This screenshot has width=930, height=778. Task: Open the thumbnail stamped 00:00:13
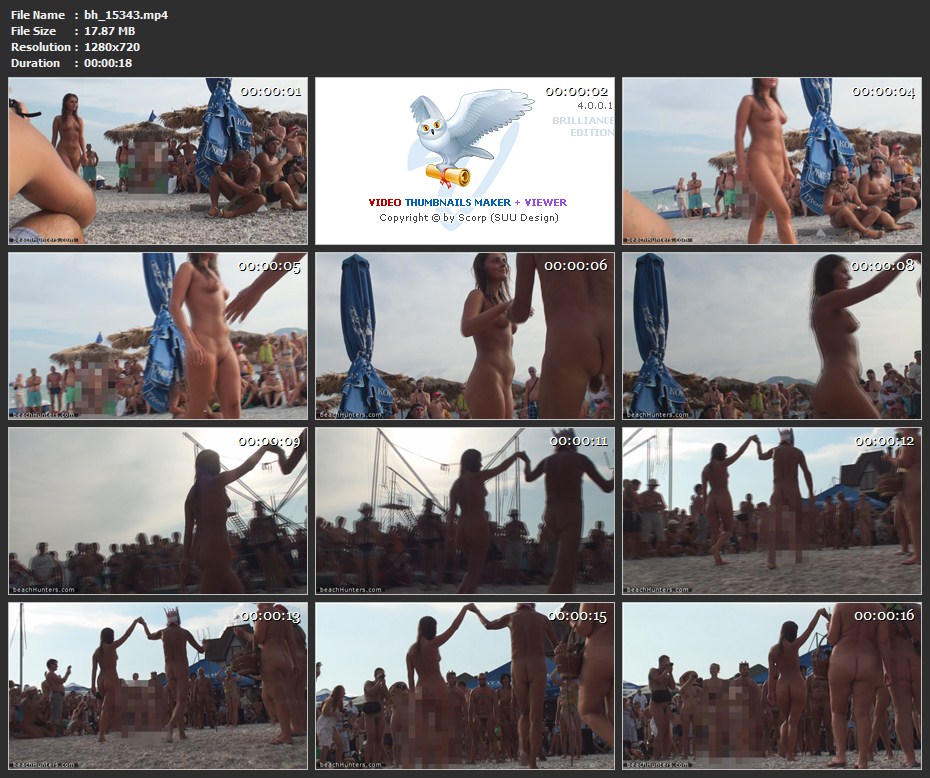tap(158, 686)
